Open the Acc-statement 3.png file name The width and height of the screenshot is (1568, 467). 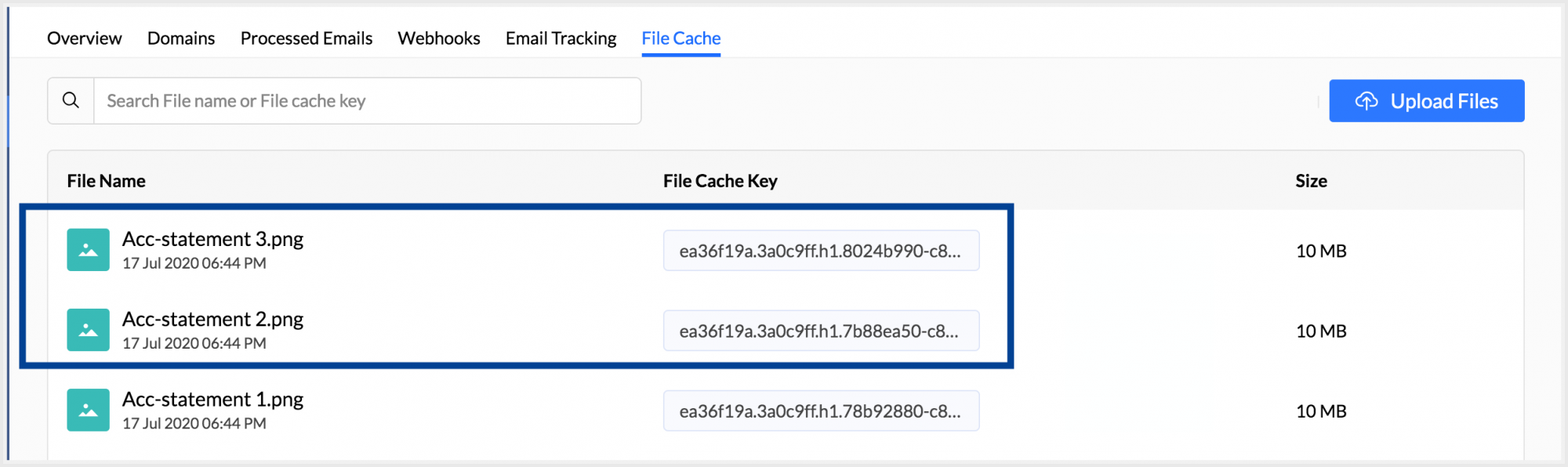pyautogui.click(x=212, y=239)
